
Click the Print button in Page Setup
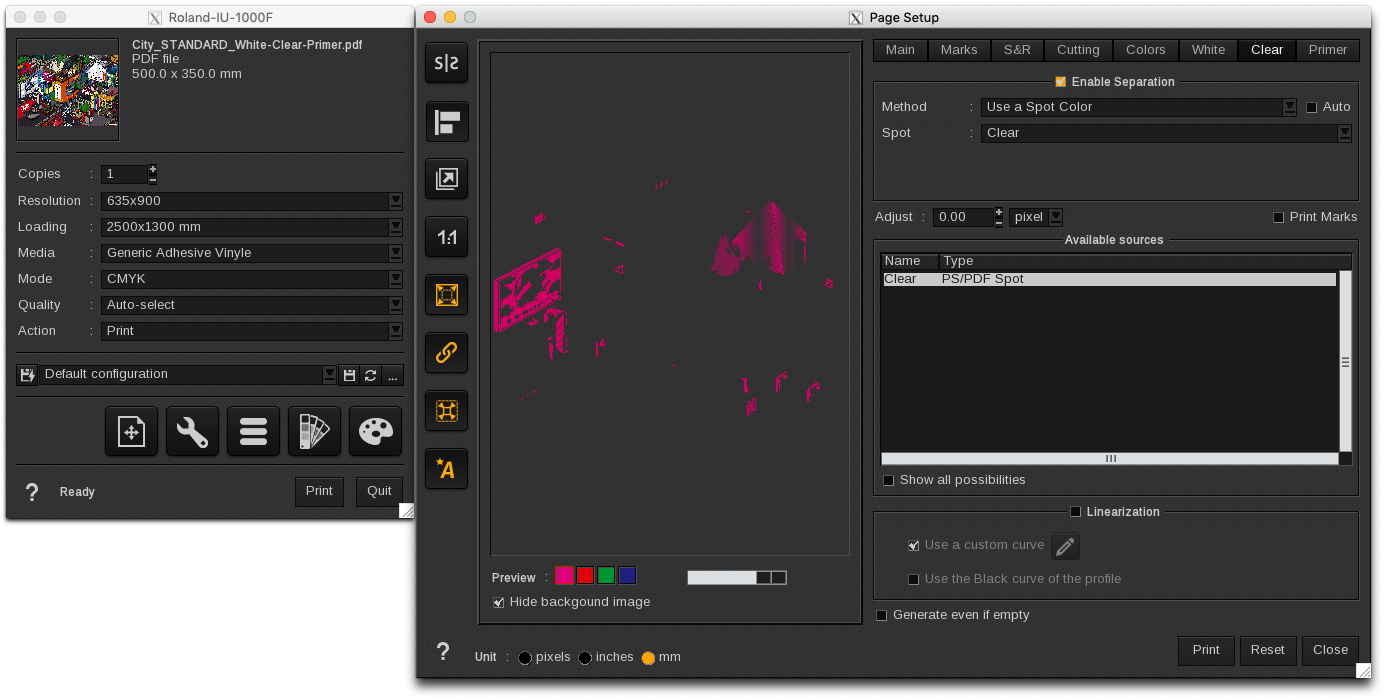[1205, 650]
